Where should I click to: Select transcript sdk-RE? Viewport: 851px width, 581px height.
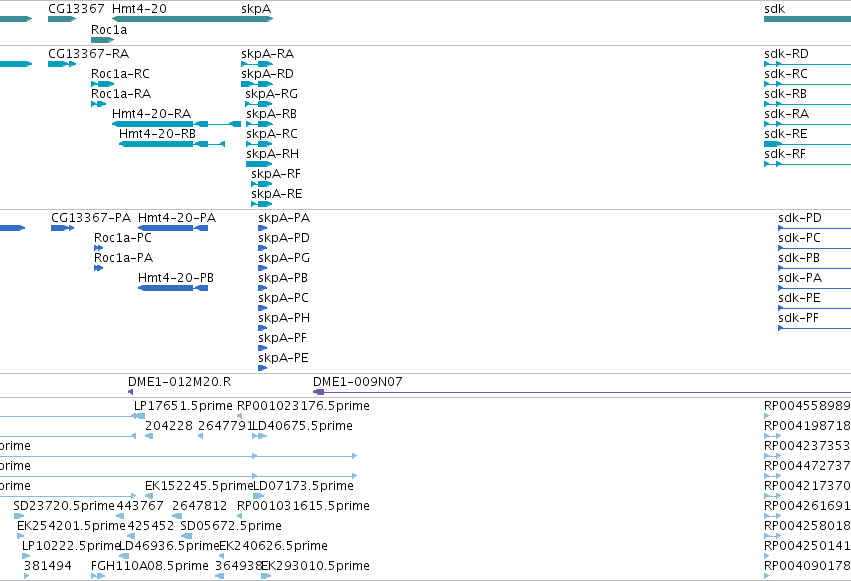pos(786,134)
